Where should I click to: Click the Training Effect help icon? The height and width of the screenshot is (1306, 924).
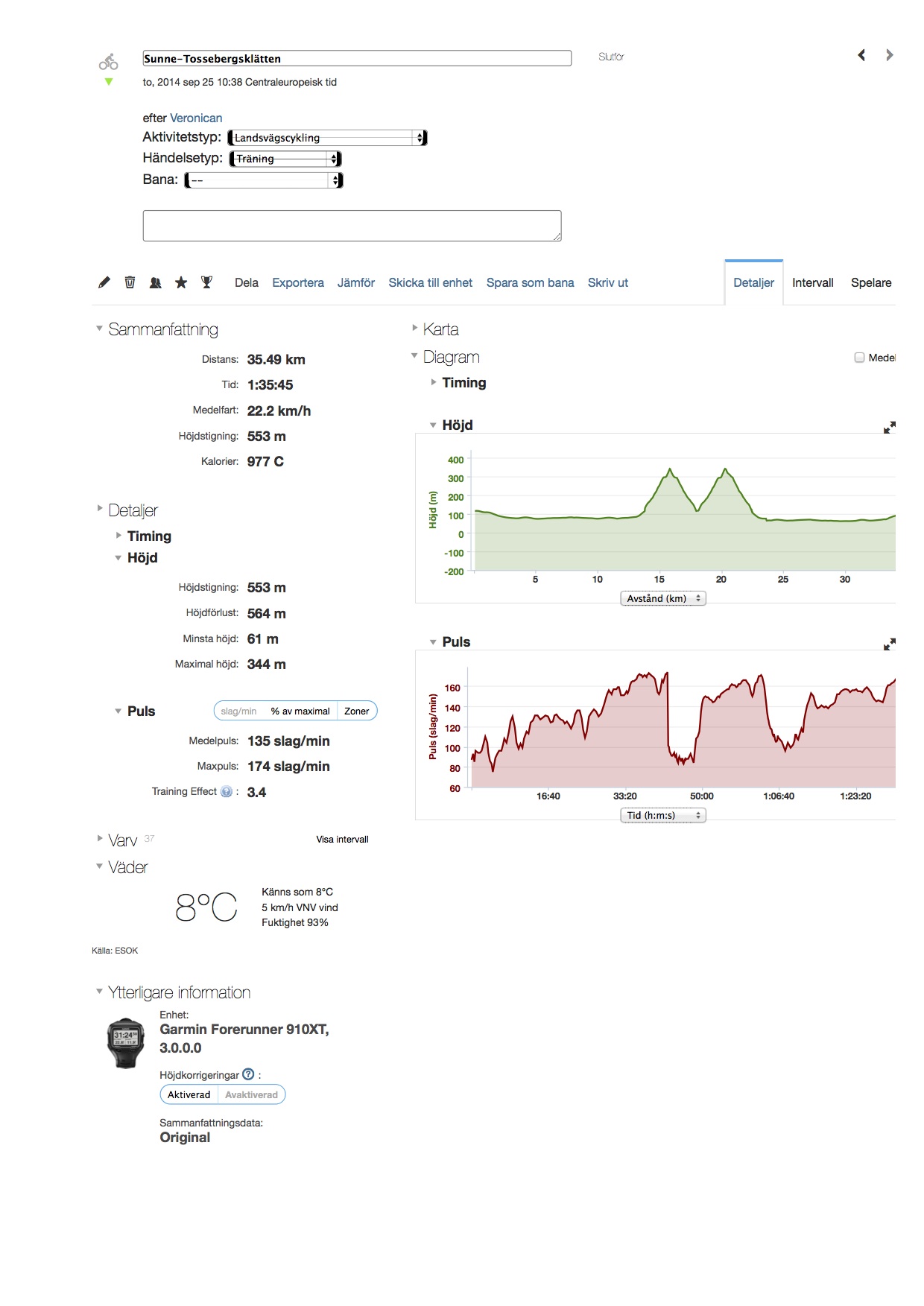(227, 792)
